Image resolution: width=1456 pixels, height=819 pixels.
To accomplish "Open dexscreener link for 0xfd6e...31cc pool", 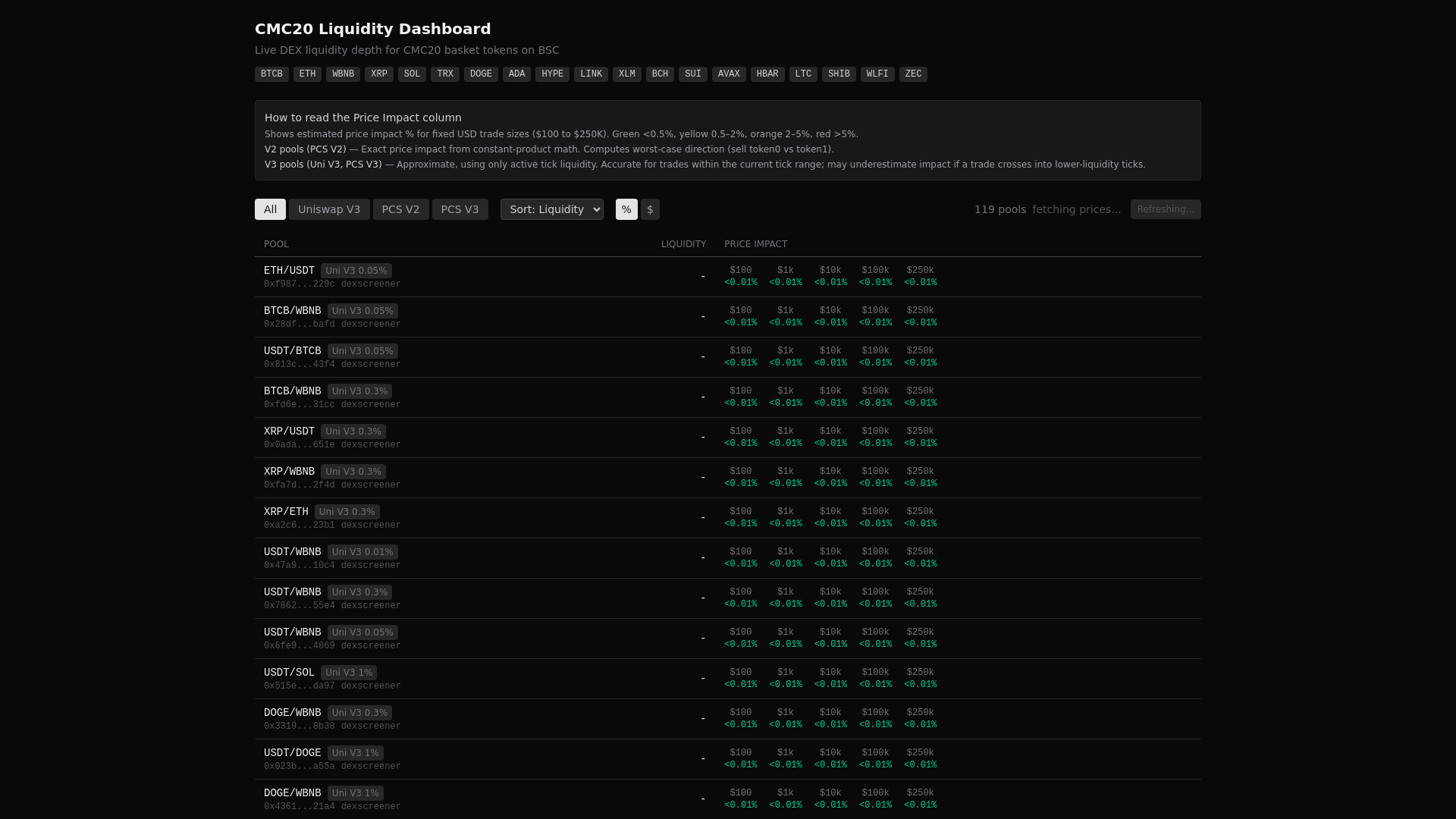I will 371,405.
